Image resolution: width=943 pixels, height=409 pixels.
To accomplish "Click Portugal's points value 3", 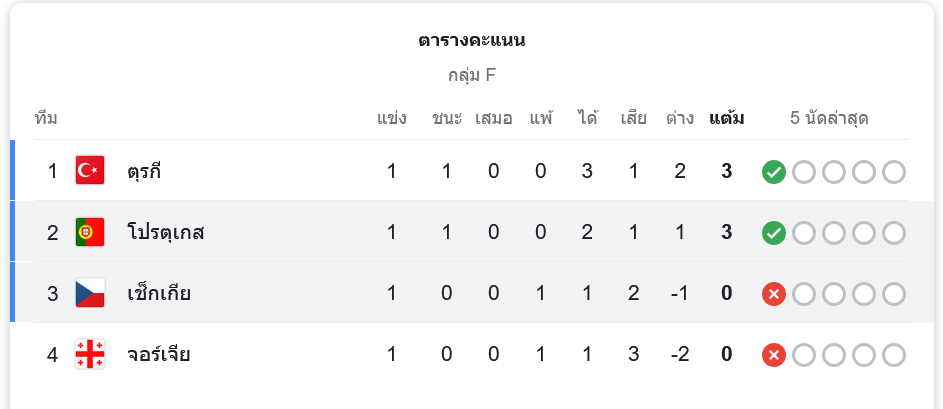I will click(726, 232).
